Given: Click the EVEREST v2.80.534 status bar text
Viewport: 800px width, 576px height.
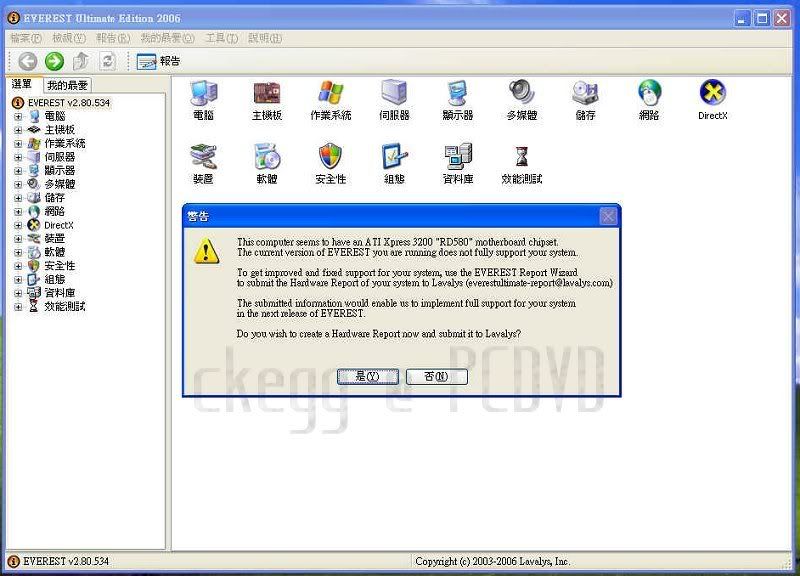Looking at the screenshot, I should point(66,561).
